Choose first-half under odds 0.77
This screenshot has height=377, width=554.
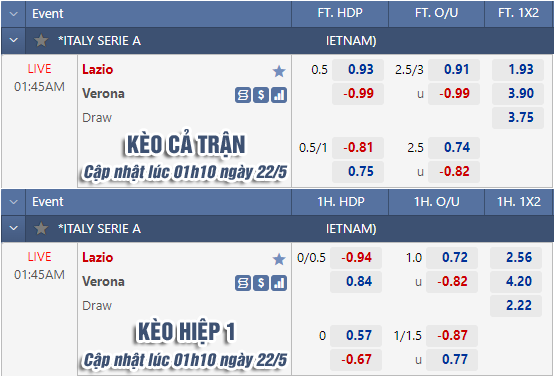click(x=452, y=359)
